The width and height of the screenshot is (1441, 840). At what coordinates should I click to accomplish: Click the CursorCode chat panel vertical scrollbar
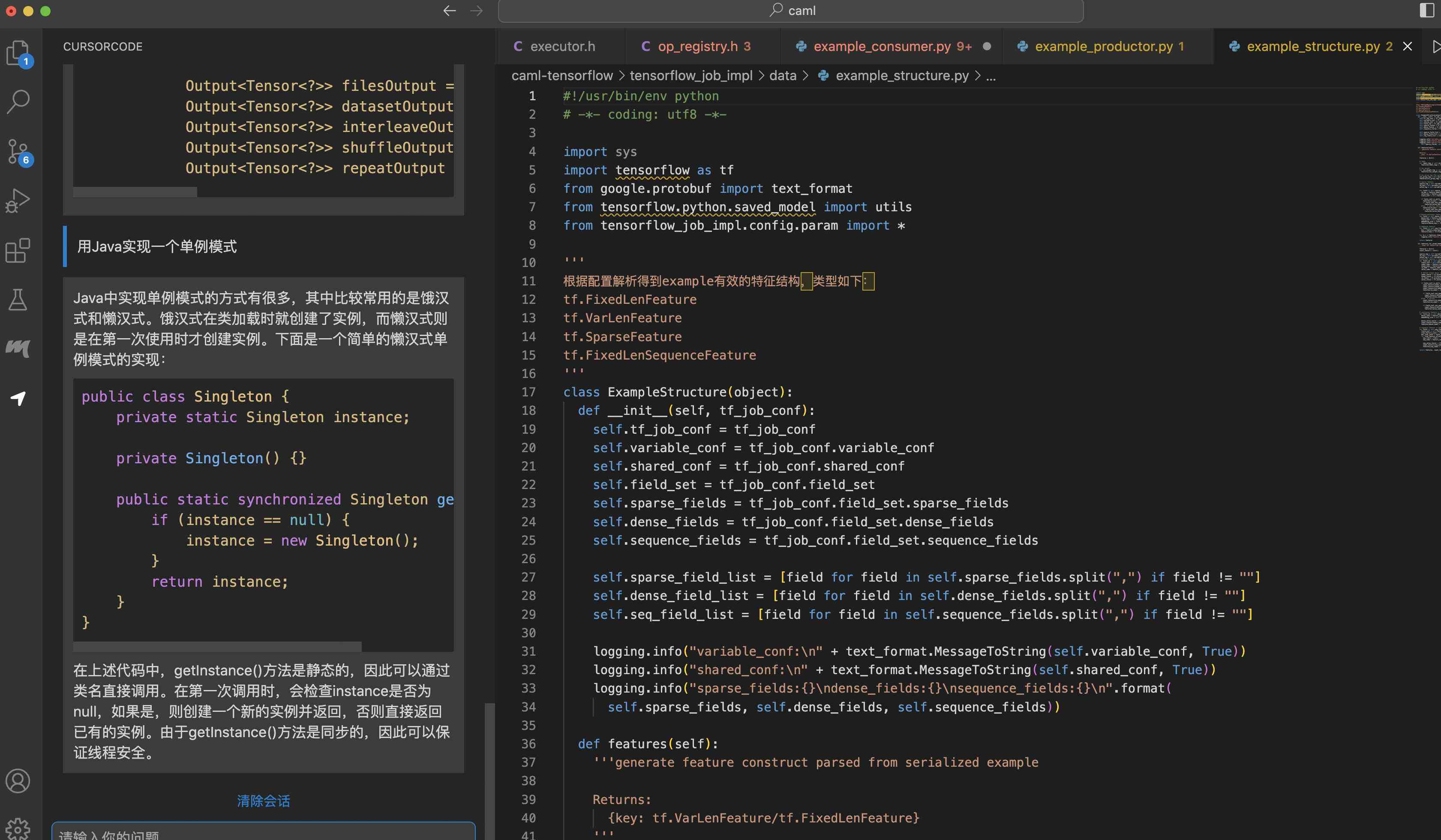tap(489, 771)
